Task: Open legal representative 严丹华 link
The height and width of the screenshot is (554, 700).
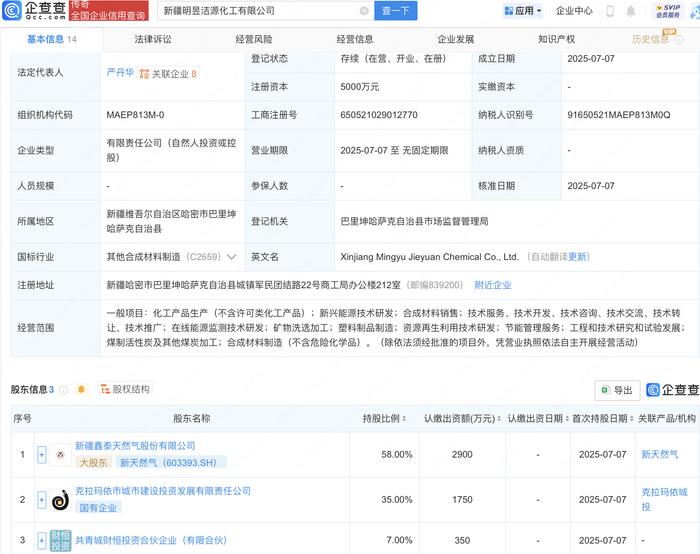Action: pos(120,73)
